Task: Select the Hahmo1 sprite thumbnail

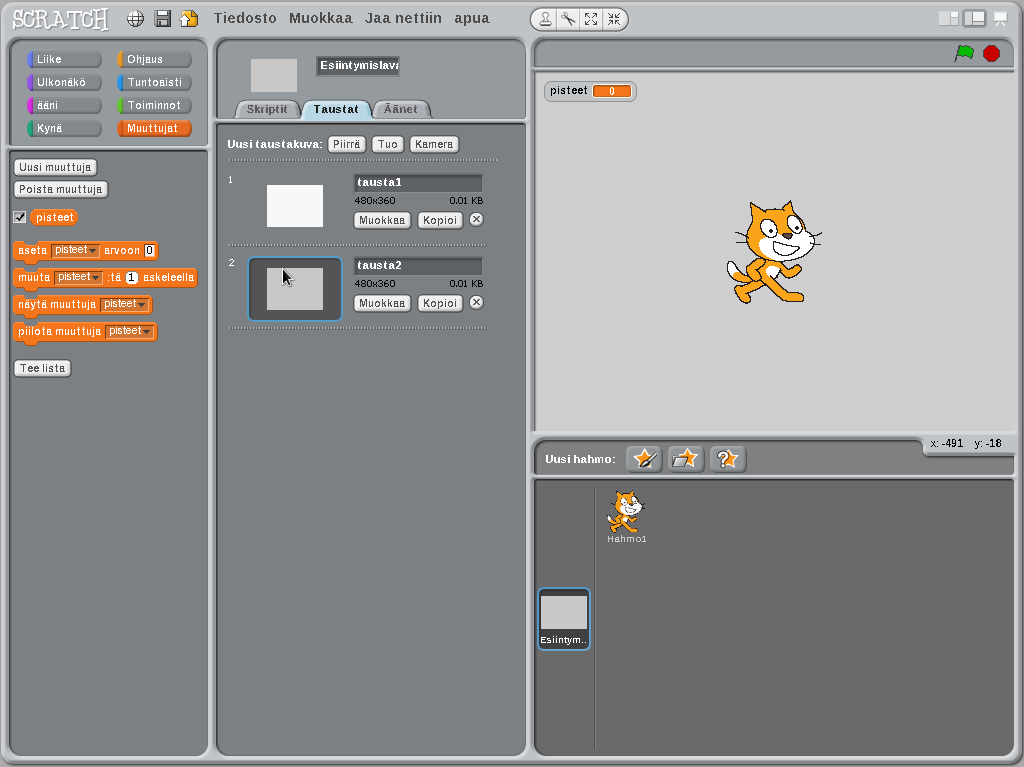Action: (626, 517)
